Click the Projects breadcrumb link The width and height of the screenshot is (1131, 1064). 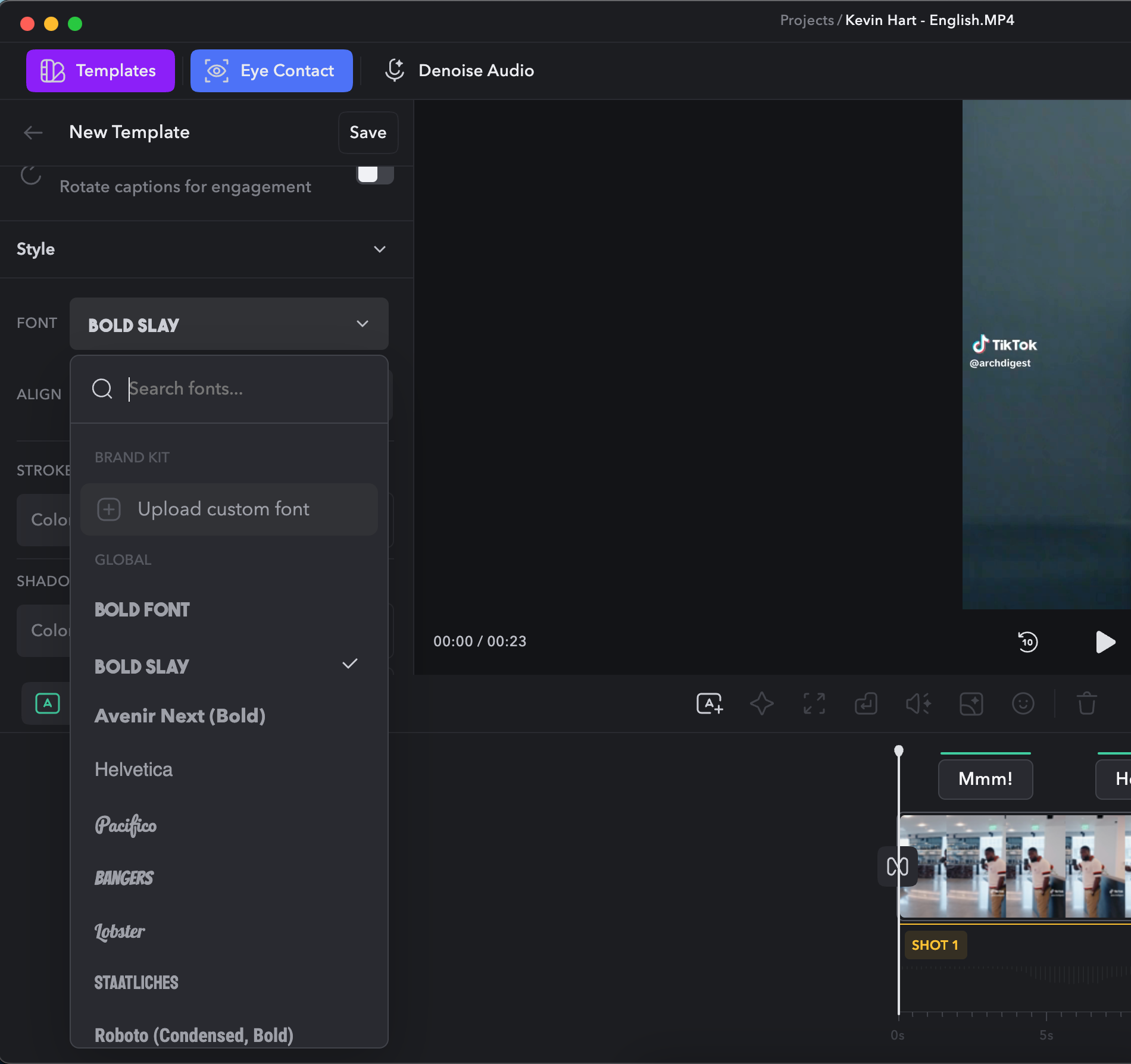(x=807, y=20)
